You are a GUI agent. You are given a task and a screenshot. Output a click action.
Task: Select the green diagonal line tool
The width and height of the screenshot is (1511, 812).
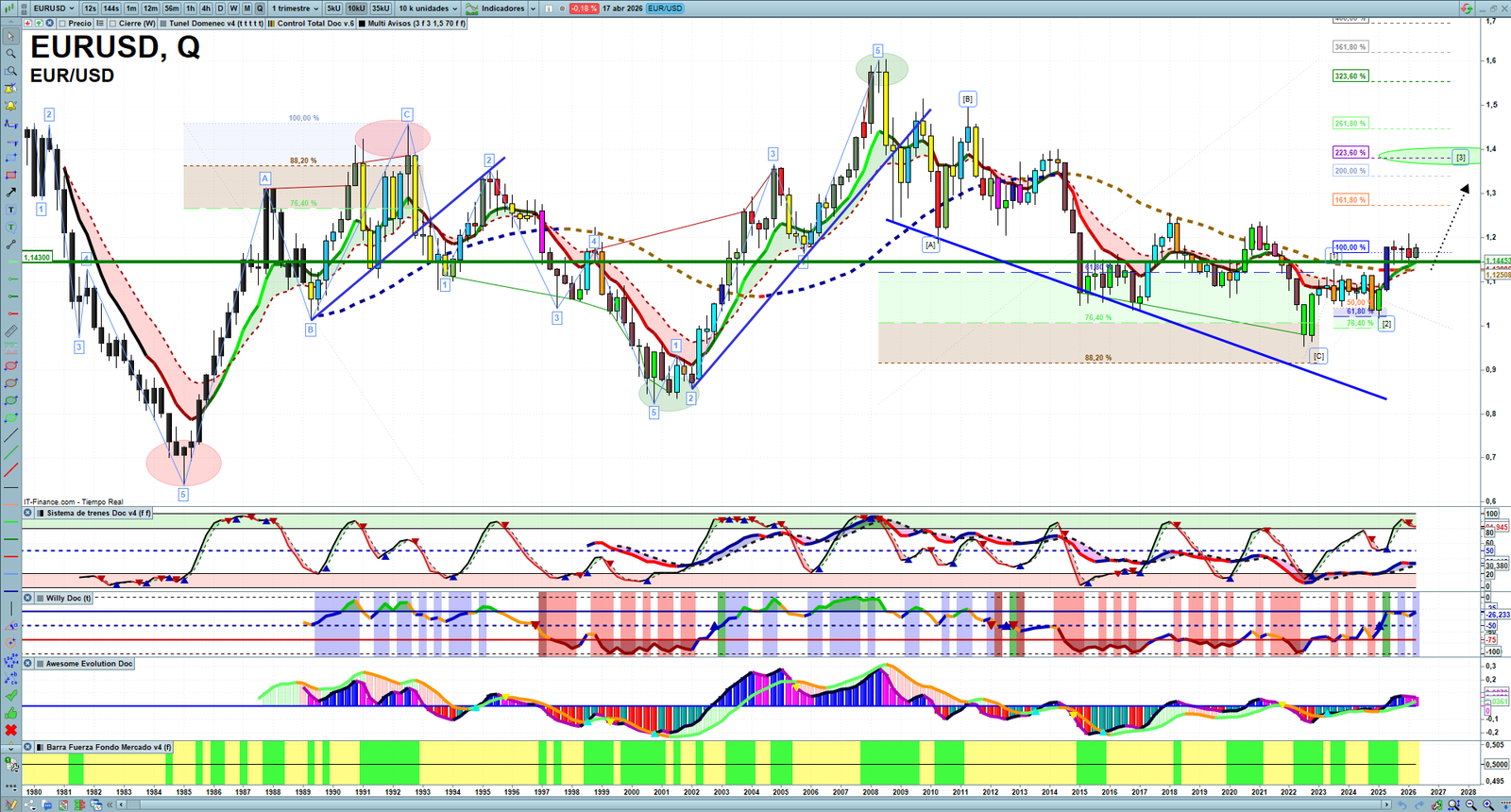(x=11, y=452)
